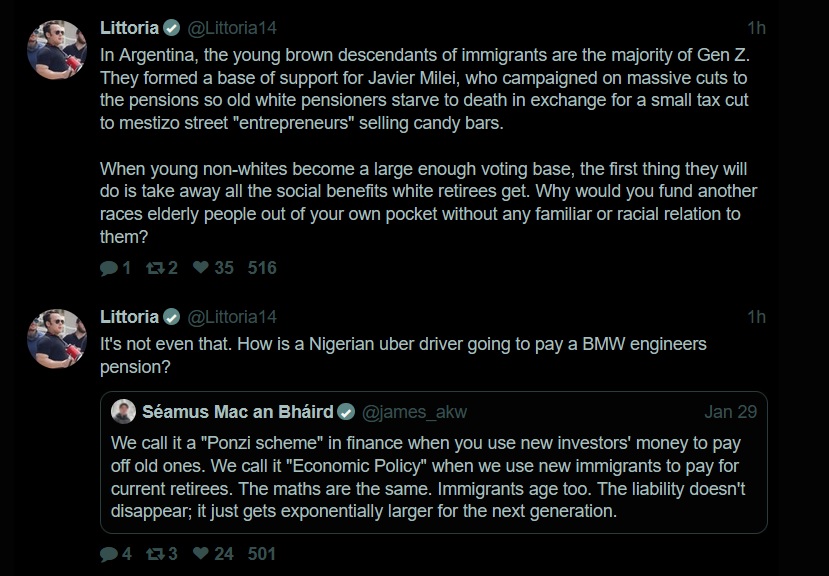
Task: Click Séamus Mac an Bháird small avatar
Action: click(123, 412)
